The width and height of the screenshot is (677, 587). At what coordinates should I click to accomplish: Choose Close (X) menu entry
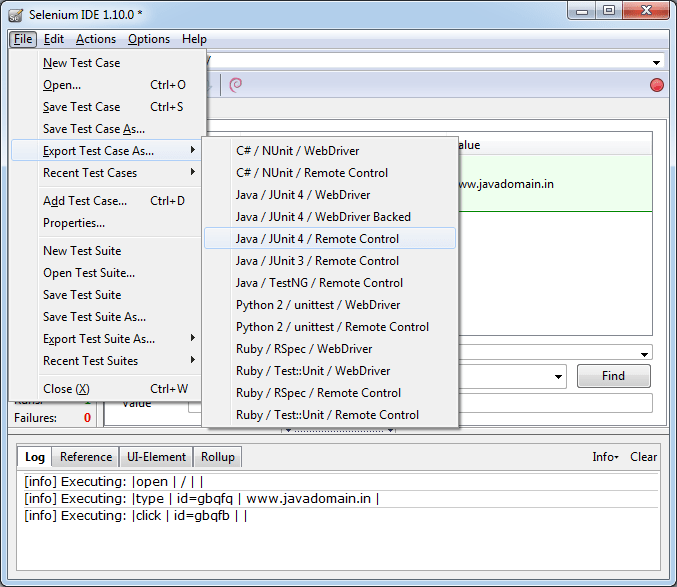pos(107,389)
